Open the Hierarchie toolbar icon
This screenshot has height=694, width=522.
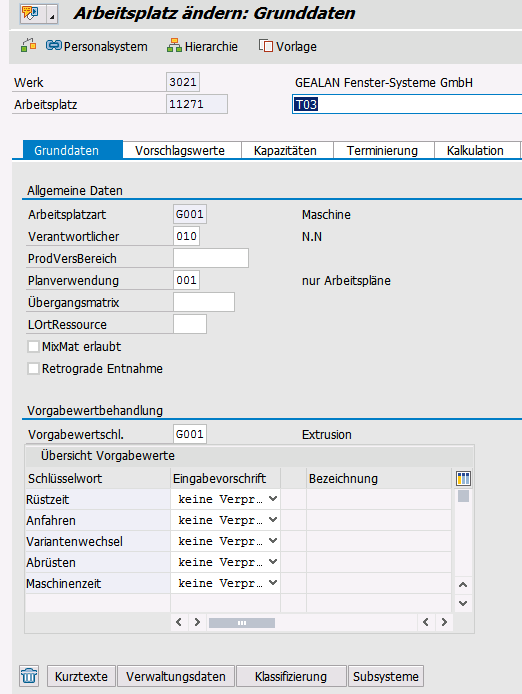point(174,46)
